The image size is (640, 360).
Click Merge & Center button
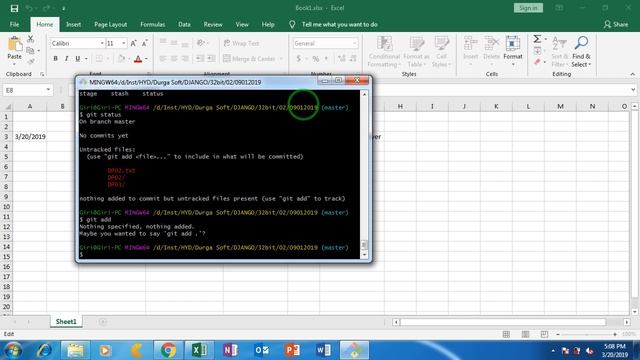(249, 59)
